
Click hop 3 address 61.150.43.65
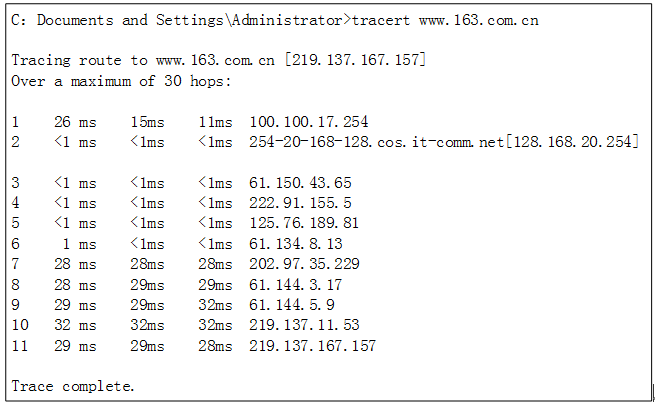tap(300, 183)
